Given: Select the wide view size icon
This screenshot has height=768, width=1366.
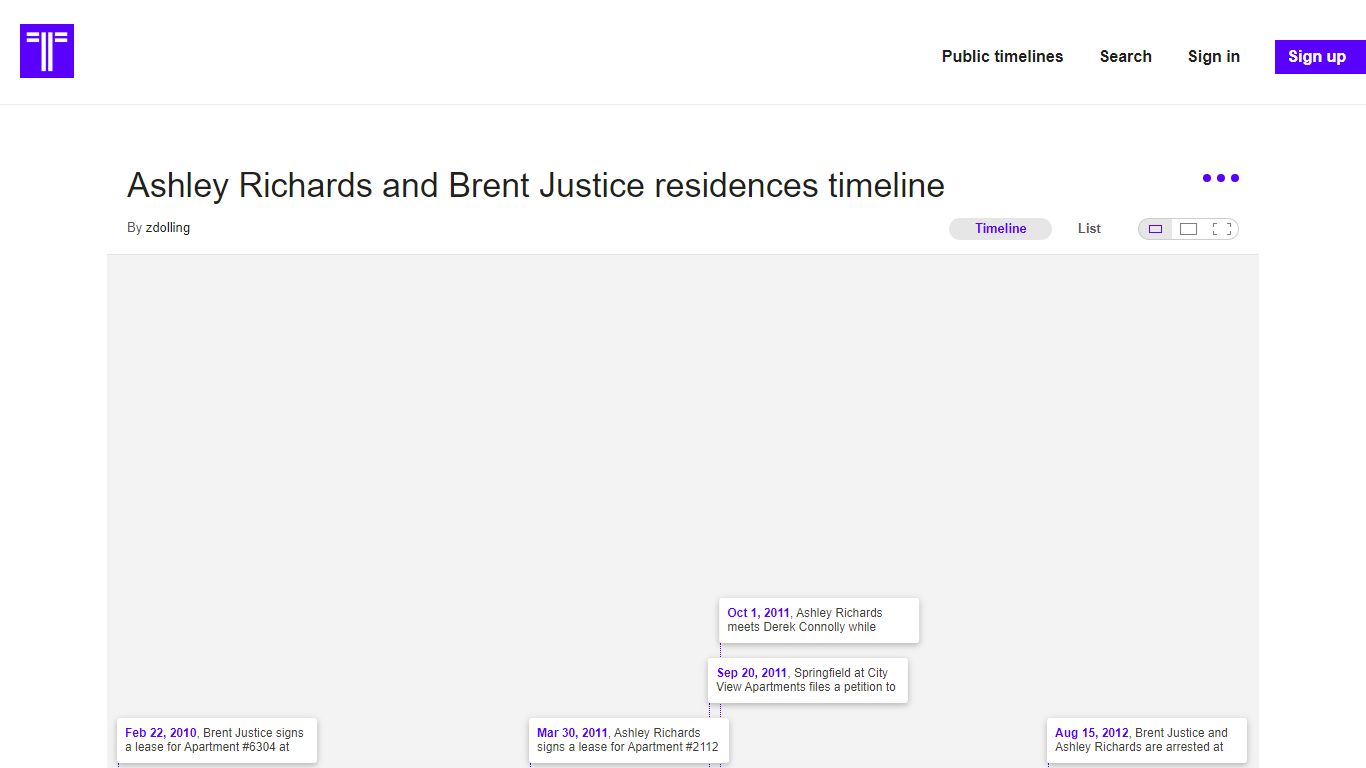Looking at the screenshot, I should pyautogui.click(x=1188, y=229).
